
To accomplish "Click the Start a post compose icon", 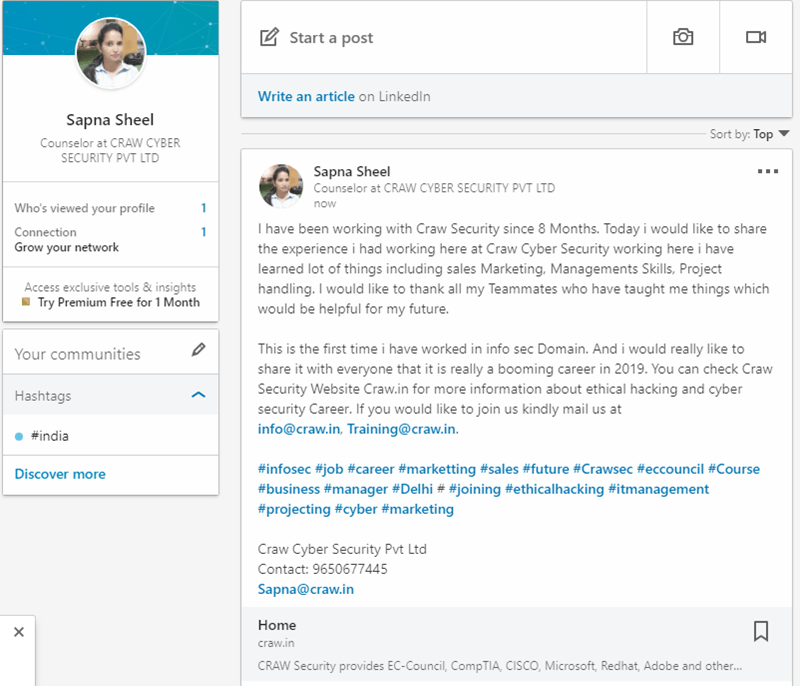I will [269, 37].
